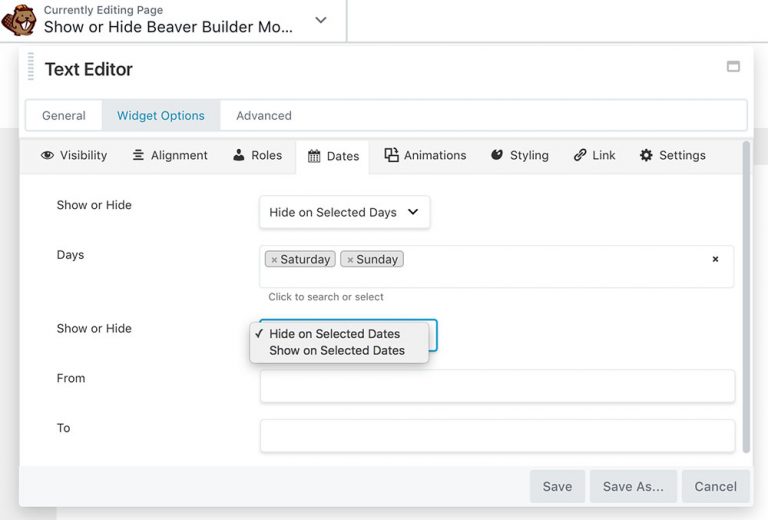This screenshot has height=520, width=768.
Task: Open the Hide on Selected Days dropdown
Action: point(345,212)
